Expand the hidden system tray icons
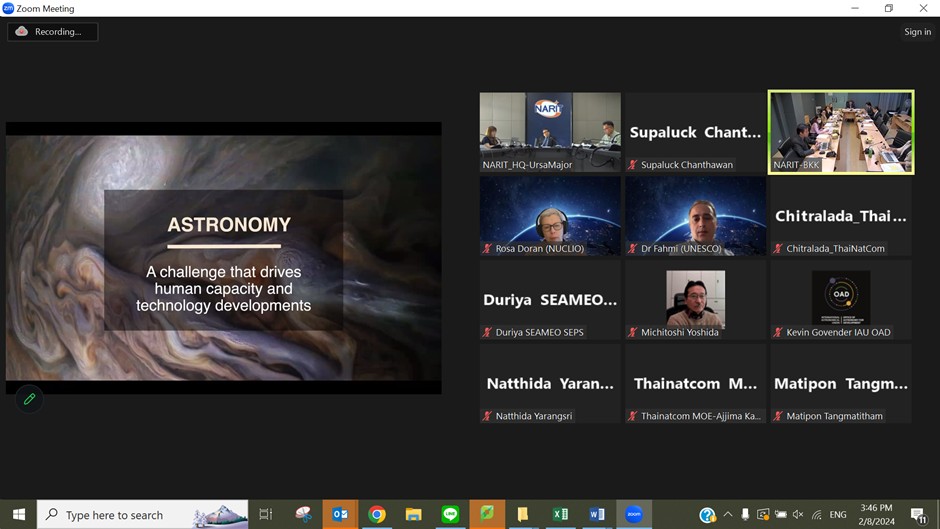The height and width of the screenshot is (529, 940). tap(728, 515)
